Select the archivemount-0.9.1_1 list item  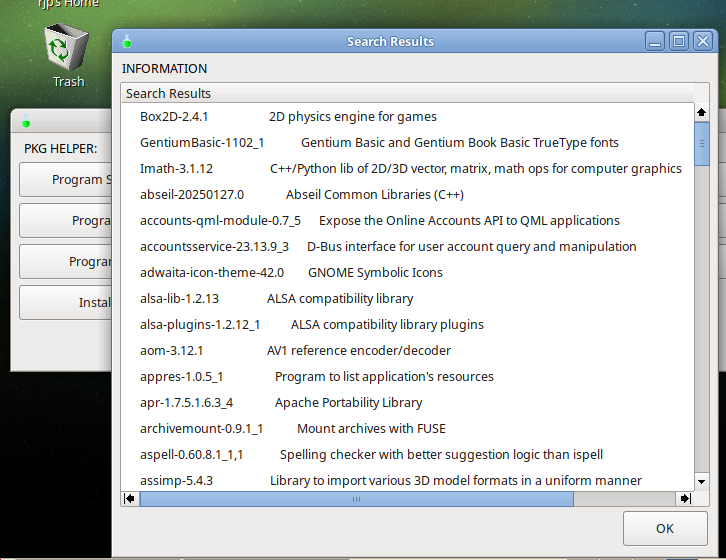click(x=201, y=428)
